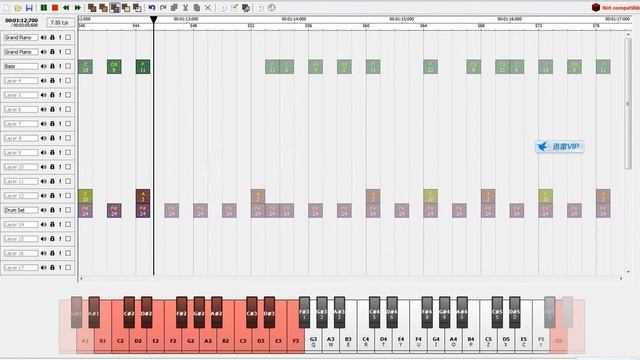Click the red cube compatibility icon
The width and height of the screenshot is (640, 360).
[x=596, y=7]
